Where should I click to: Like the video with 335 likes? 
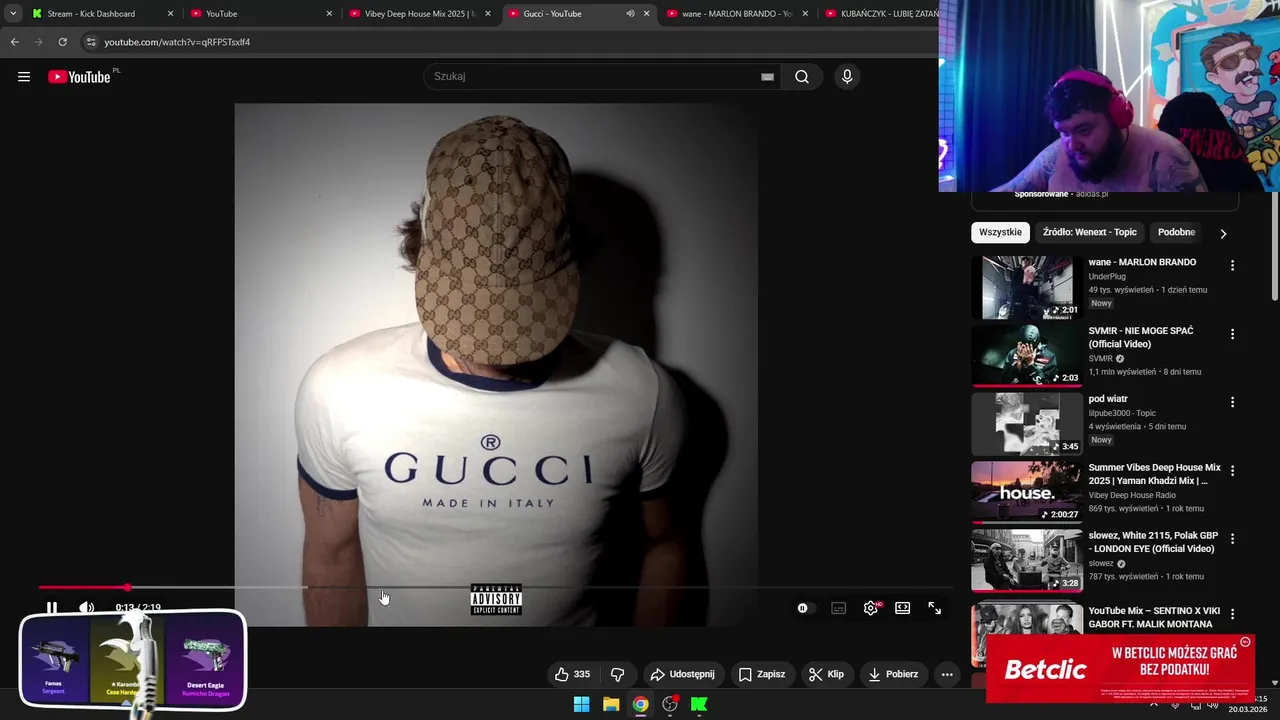coord(572,674)
